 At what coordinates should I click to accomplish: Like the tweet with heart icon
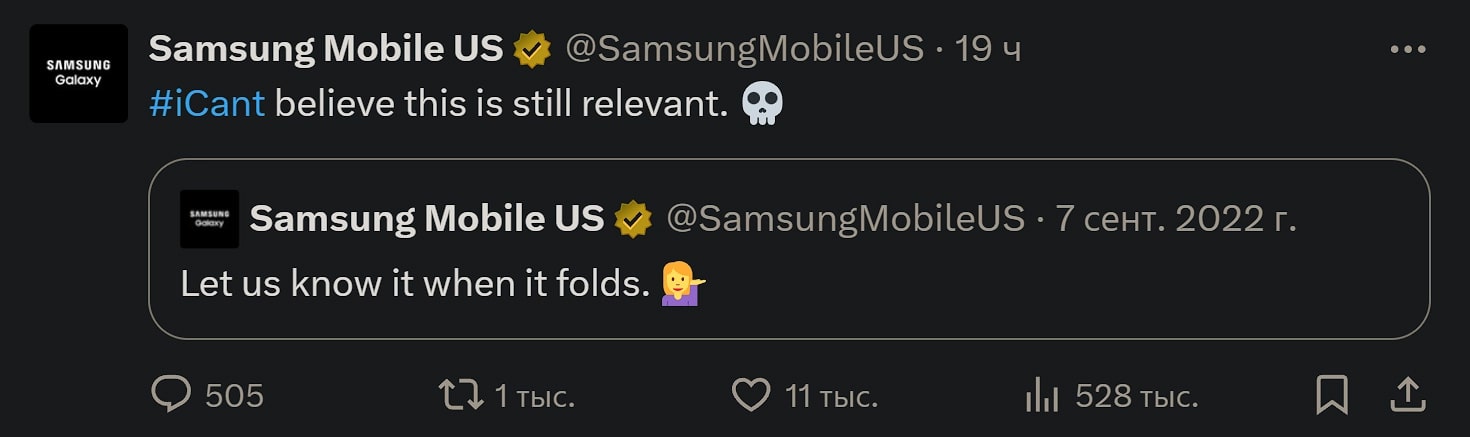[x=751, y=395]
